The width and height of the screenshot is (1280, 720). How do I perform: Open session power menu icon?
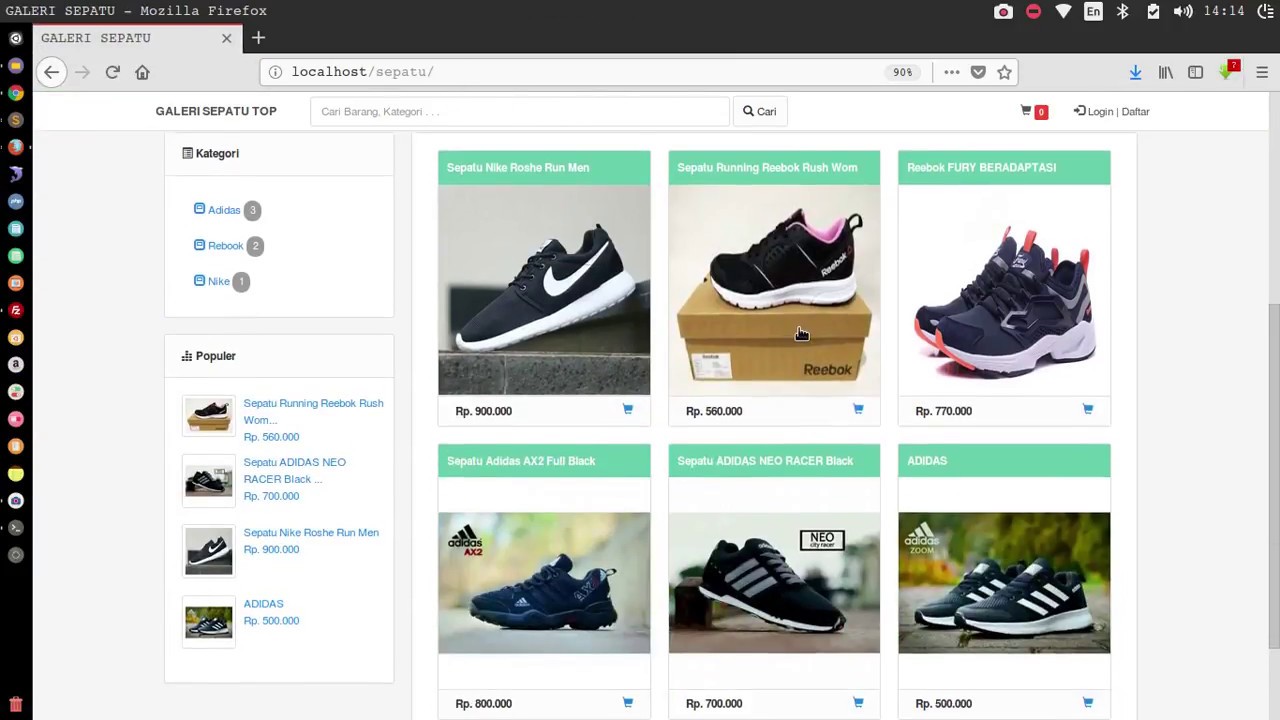(1265, 11)
